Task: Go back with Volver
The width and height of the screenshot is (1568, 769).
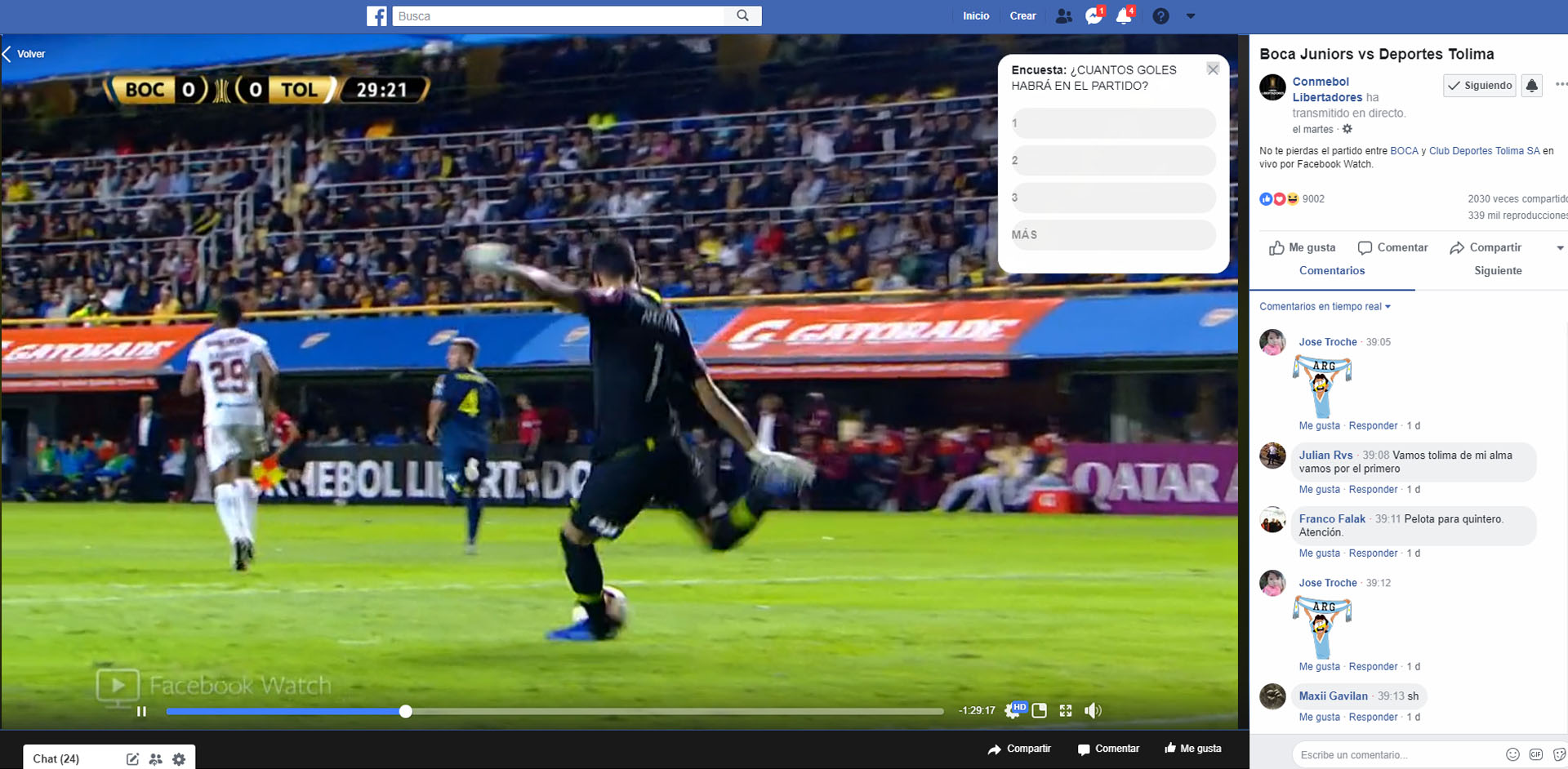Action: point(24,54)
